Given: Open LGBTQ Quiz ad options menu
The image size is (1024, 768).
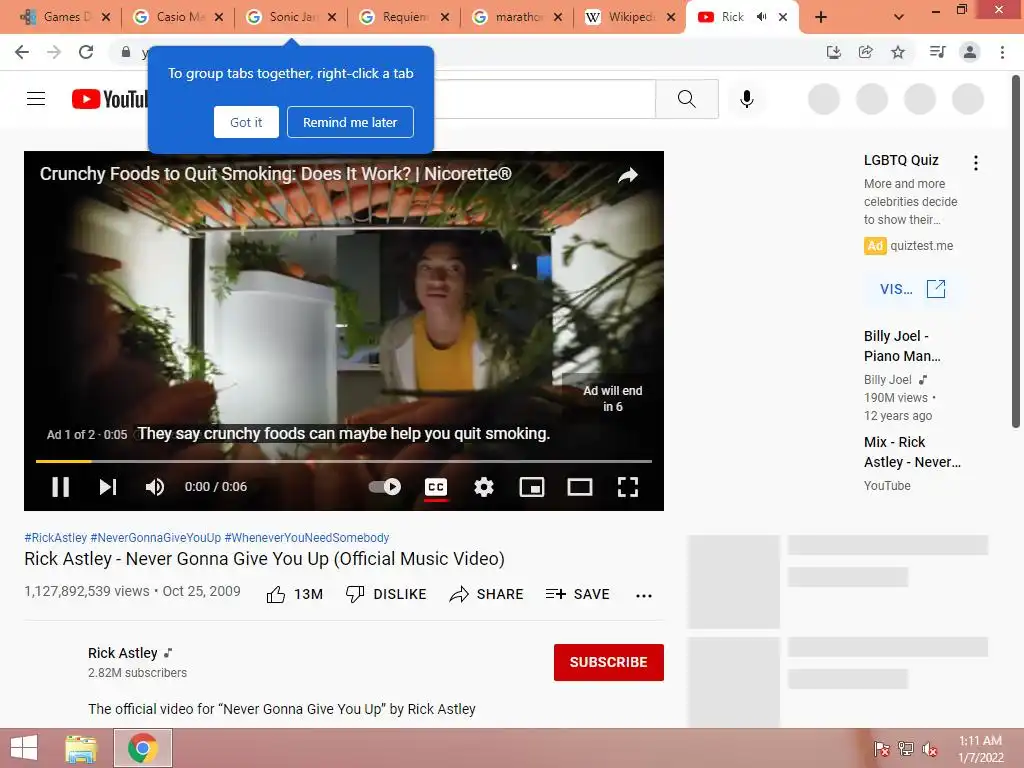Looking at the screenshot, I should pyautogui.click(x=976, y=163).
